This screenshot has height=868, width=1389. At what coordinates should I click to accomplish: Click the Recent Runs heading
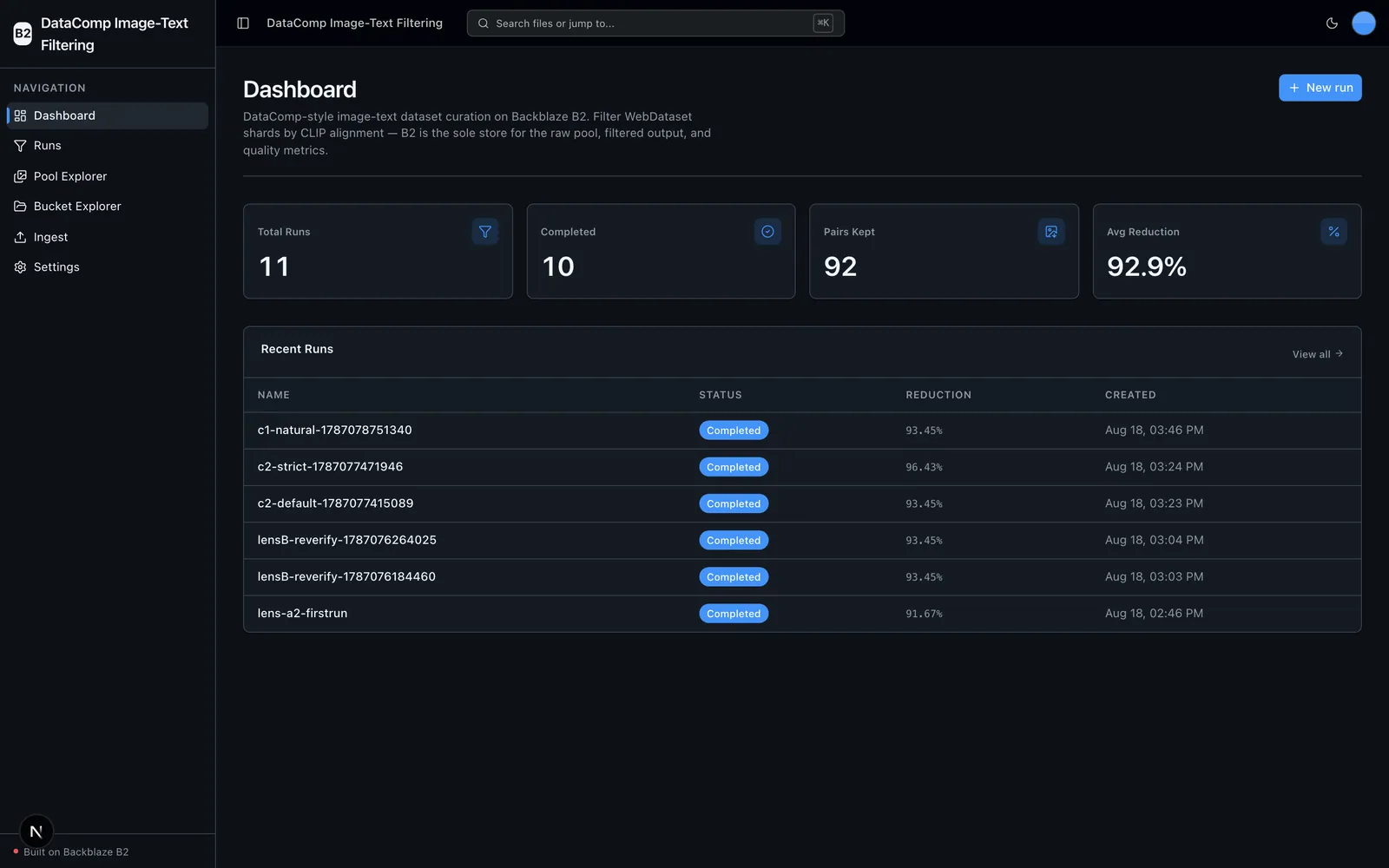click(297, 349)
